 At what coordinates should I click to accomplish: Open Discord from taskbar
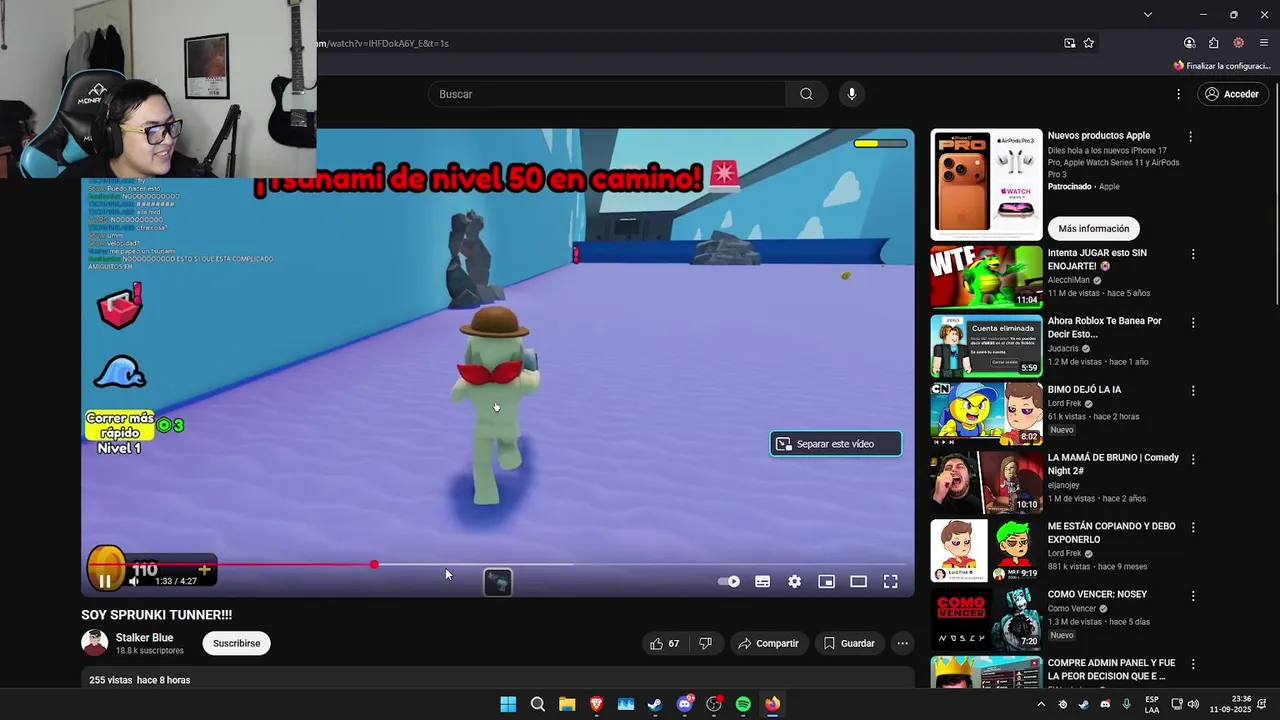point(685,704)
